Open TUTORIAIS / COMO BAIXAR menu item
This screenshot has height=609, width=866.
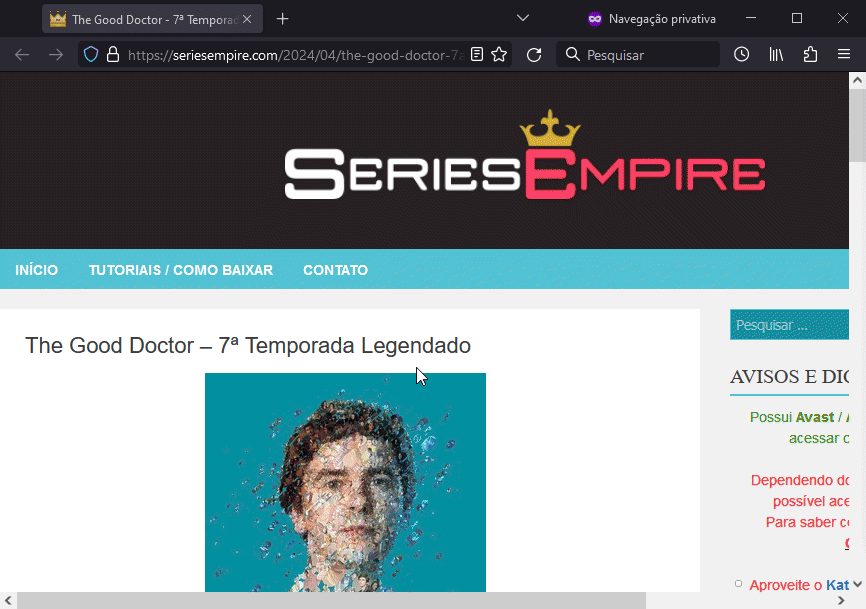(x=181, y=270)
